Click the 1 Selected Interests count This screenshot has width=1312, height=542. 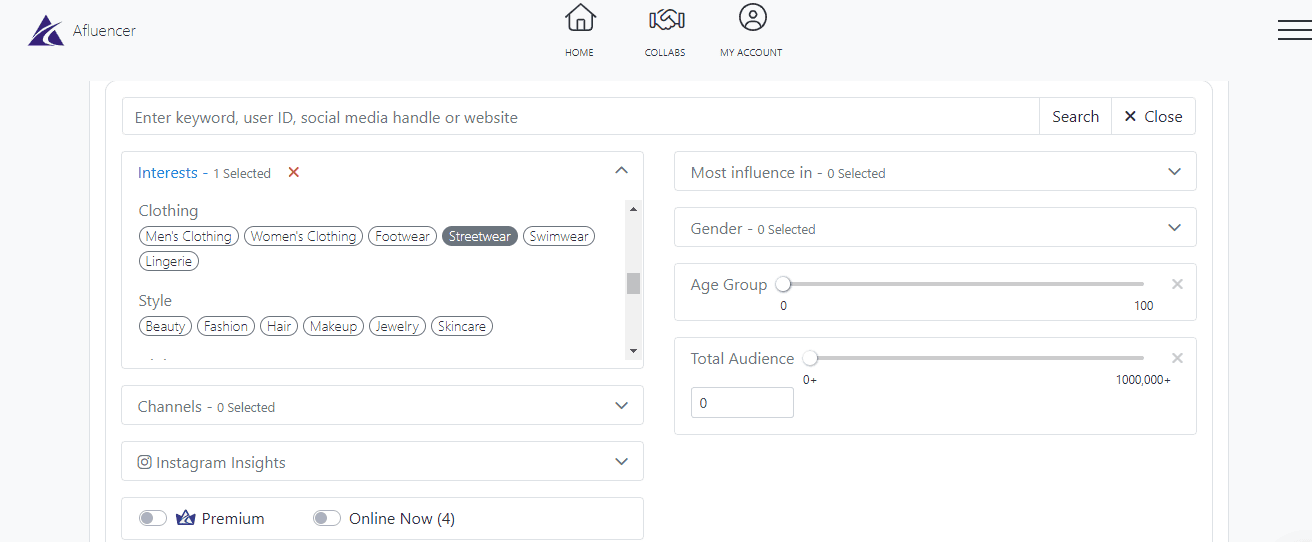[242, 173]
